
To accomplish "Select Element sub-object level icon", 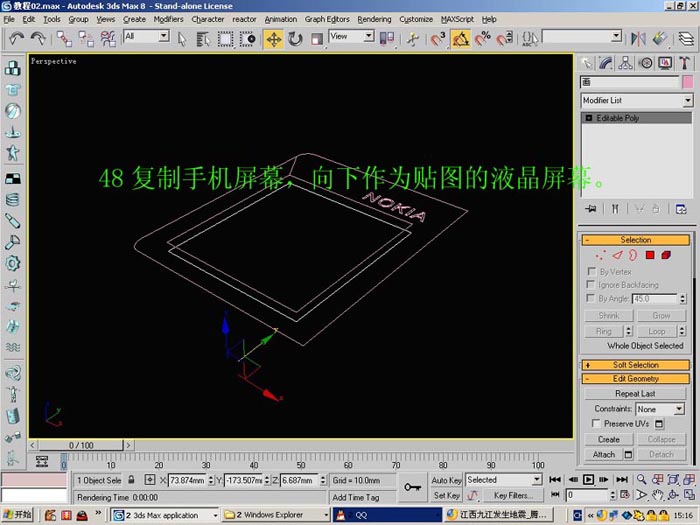I will [666, 255].
